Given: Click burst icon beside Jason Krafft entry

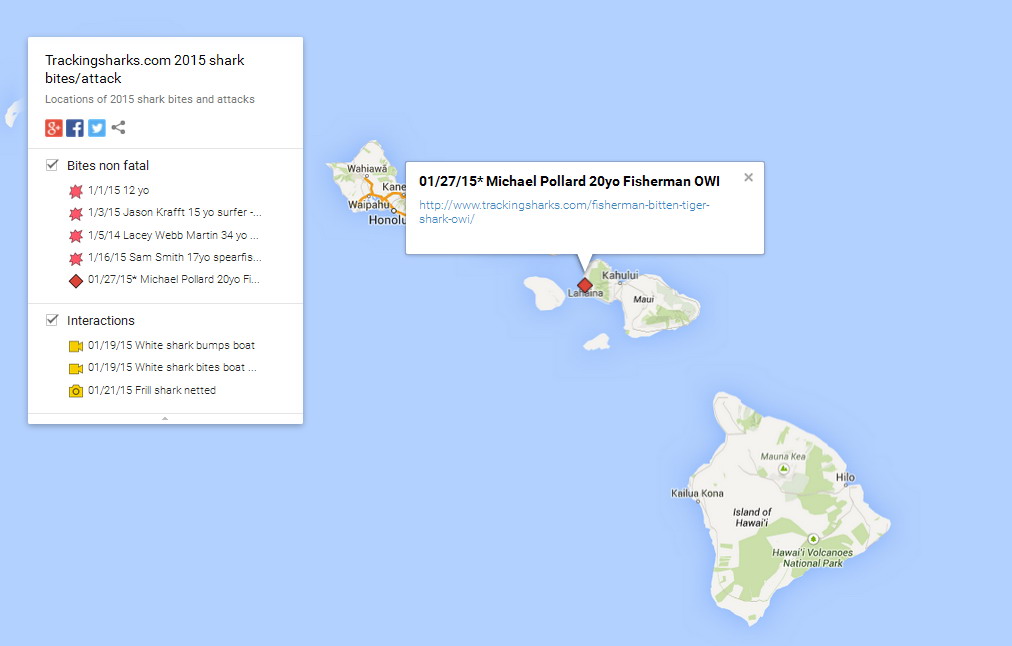Looking at the screenshot, I should [76, 213].
